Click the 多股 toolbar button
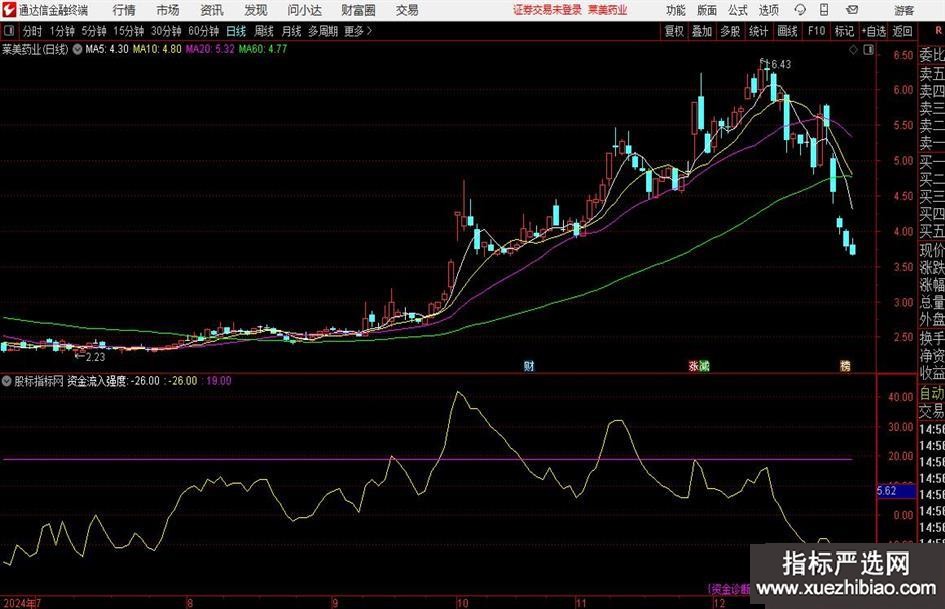The width and height of the screenshot is (945, 609). pyautogui.click(x=730, y=31)
